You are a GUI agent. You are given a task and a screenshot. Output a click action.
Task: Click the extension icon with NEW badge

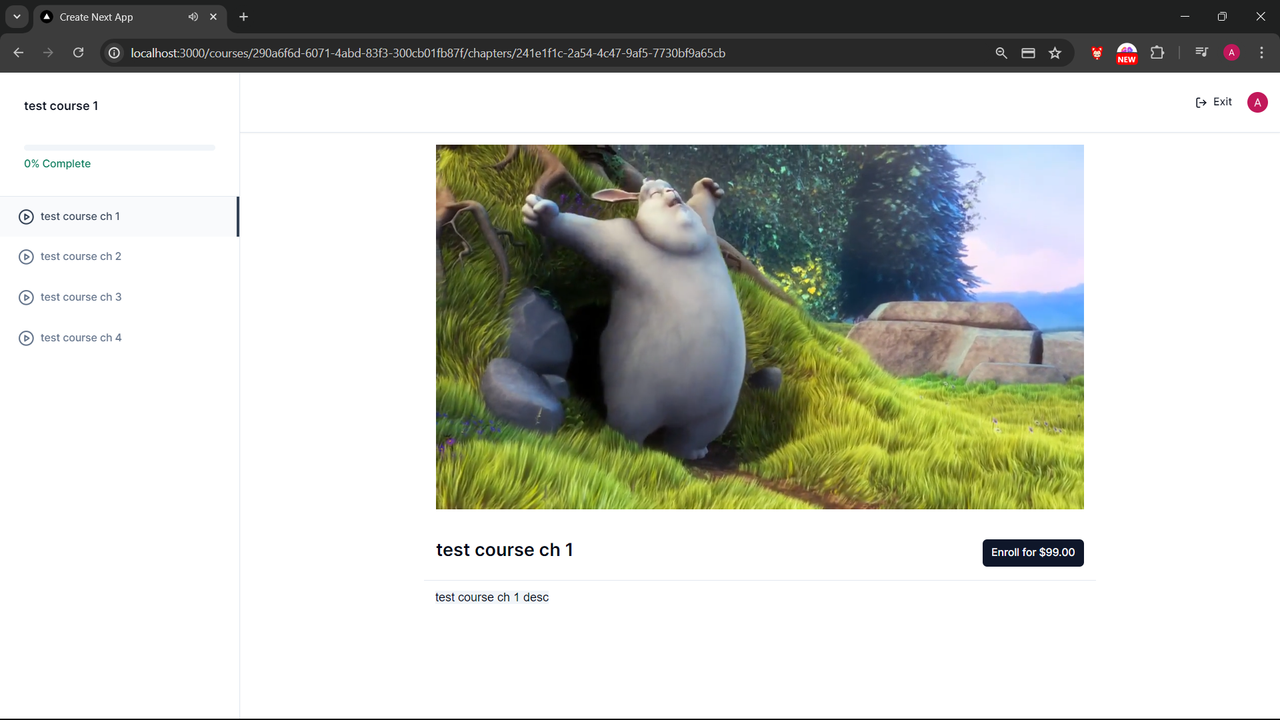[x=1127, y=53]
